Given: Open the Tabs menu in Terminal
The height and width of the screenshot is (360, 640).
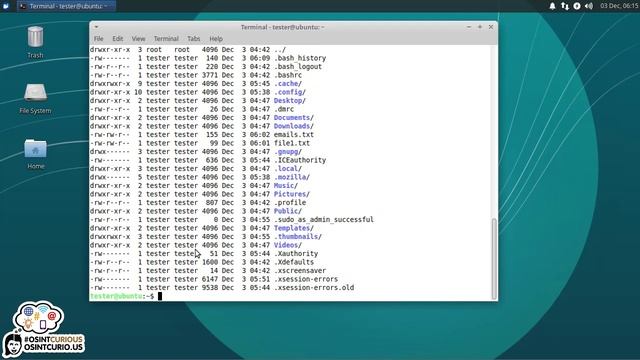Looking at the screenshot, I should 193,39.
